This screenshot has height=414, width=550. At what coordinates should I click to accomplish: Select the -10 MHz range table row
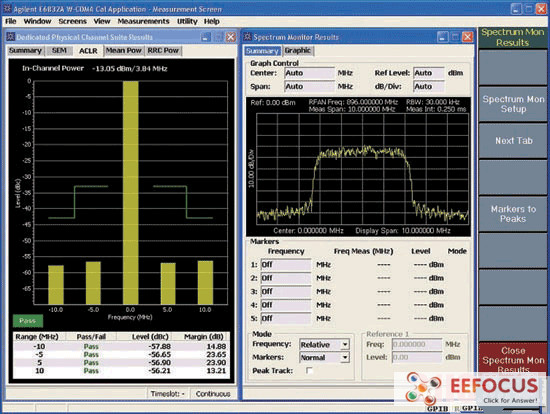point(121,347)
